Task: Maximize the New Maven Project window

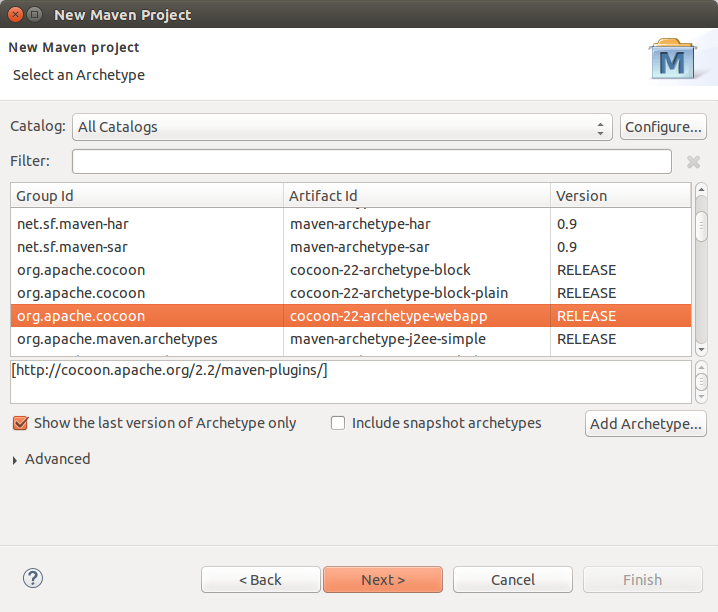Action: (x=34, y=15)
